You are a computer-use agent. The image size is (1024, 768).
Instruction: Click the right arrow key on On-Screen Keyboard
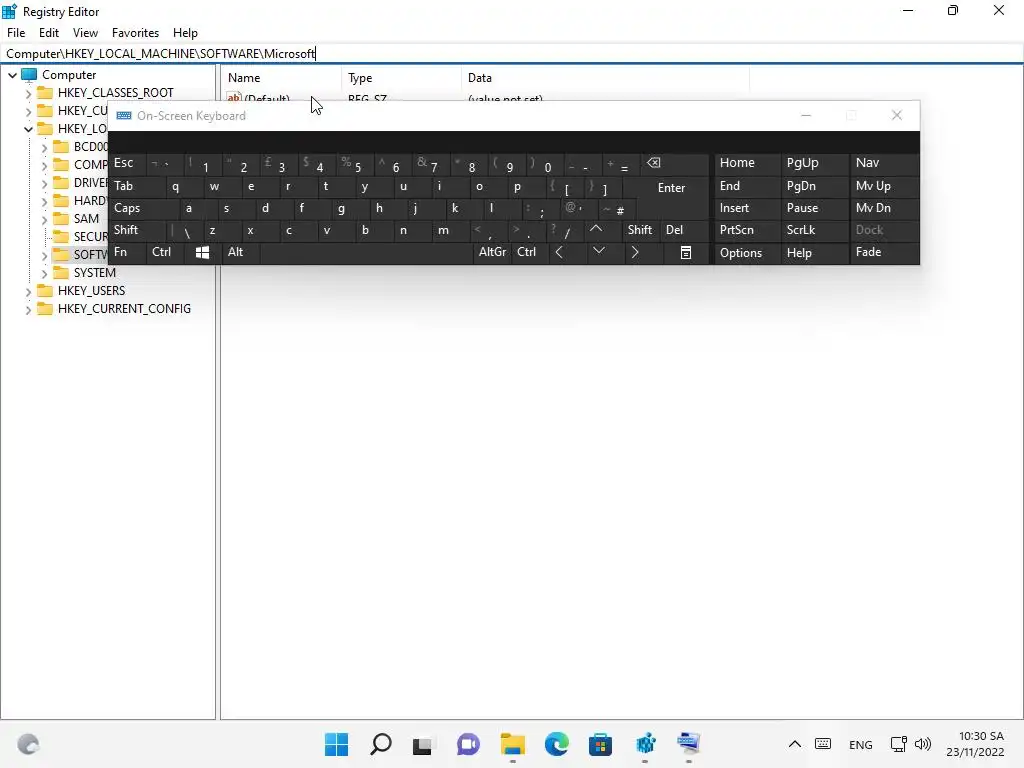pyautogui.click(x=635, y=252)
